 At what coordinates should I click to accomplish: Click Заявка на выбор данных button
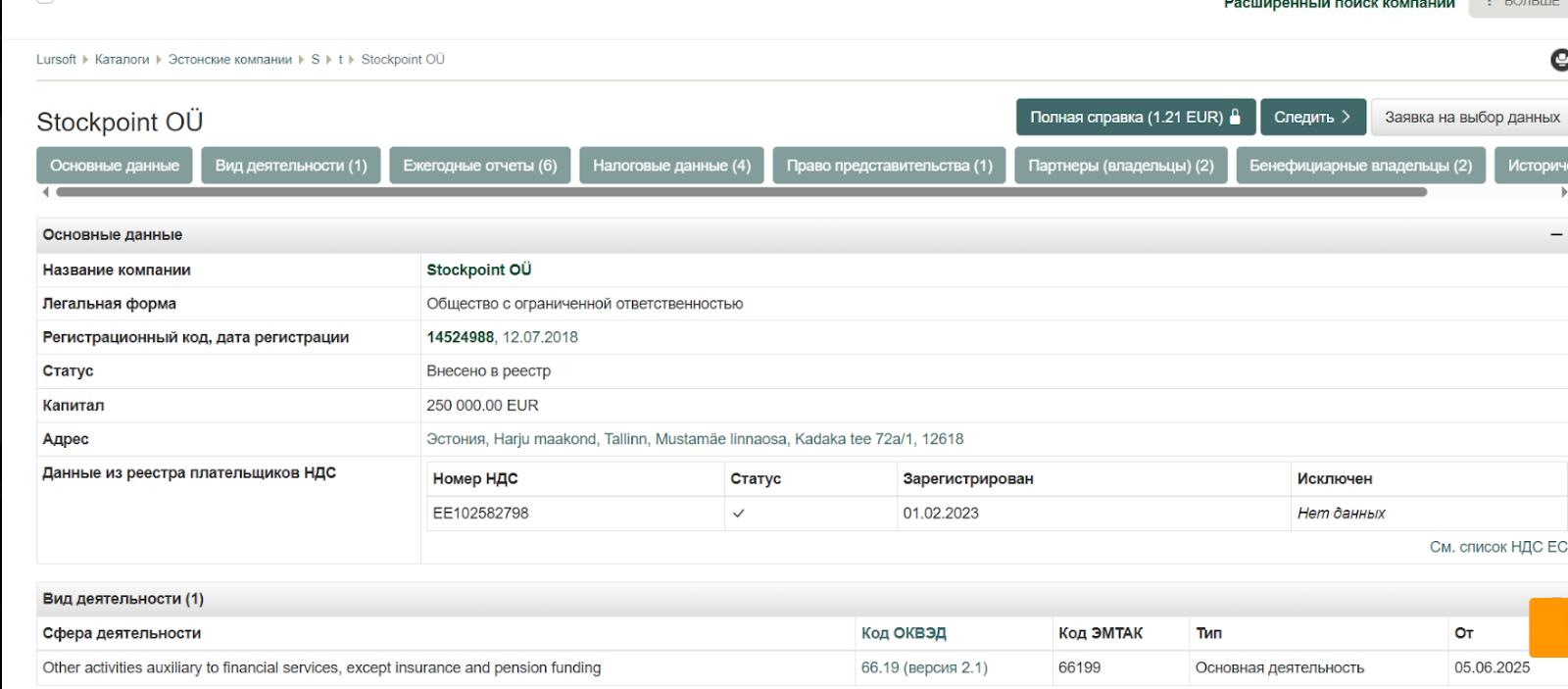[x=1471, y=117]
